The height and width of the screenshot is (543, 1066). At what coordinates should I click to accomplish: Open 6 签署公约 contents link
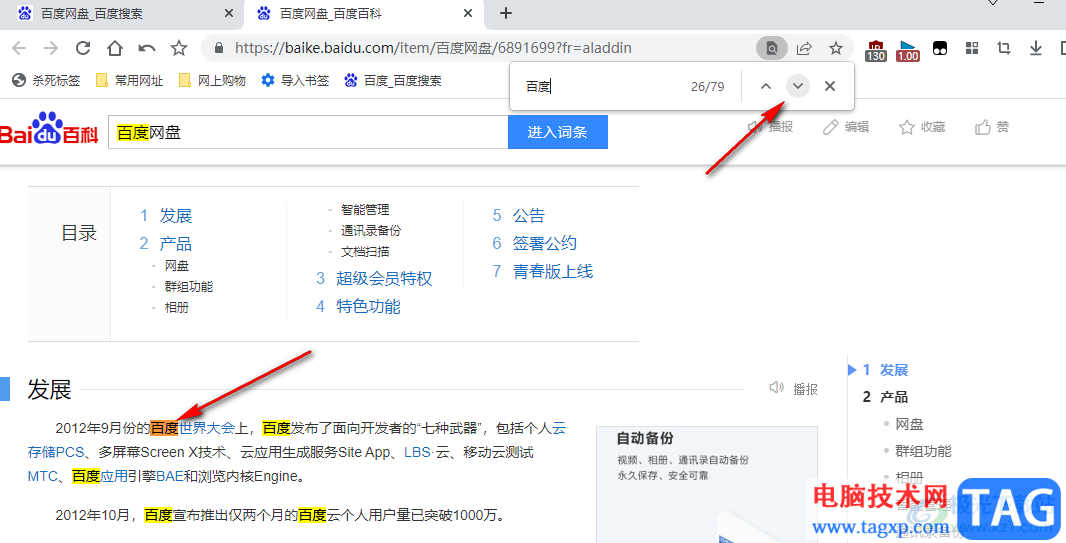534,243
